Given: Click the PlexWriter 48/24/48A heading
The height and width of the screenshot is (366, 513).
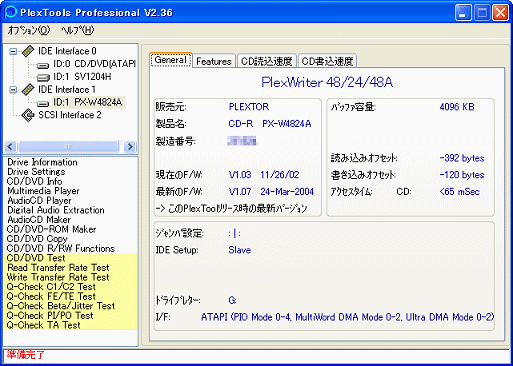Looking at the screenshot, I should pos(327,82).
